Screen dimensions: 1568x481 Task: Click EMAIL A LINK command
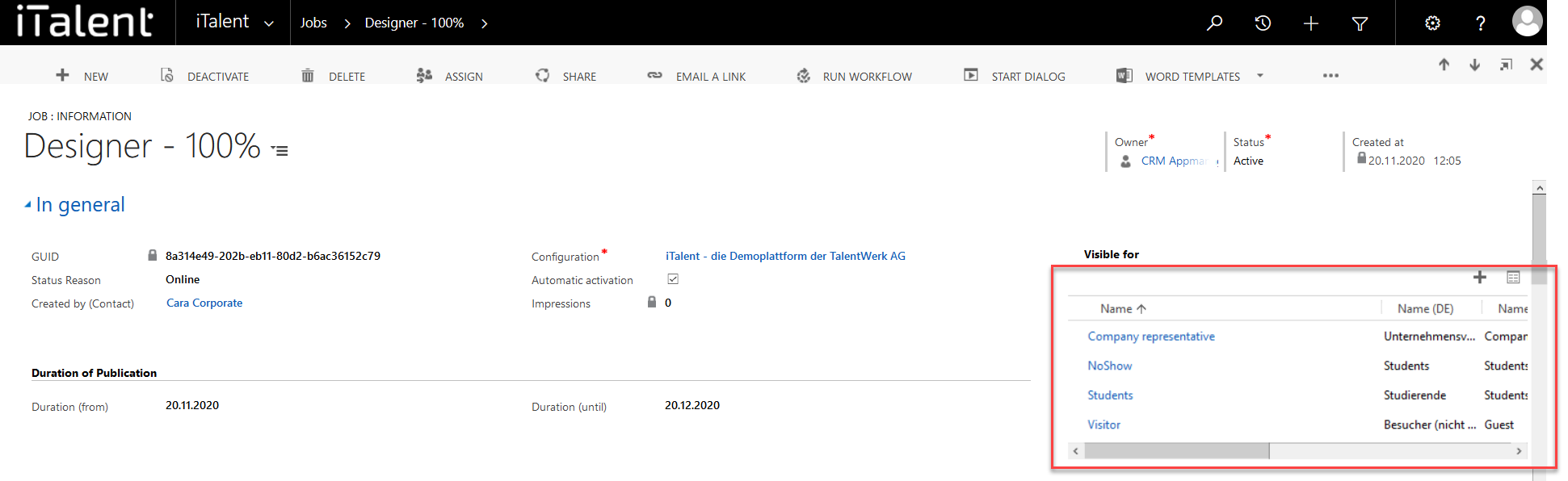[x=696, y=76]
